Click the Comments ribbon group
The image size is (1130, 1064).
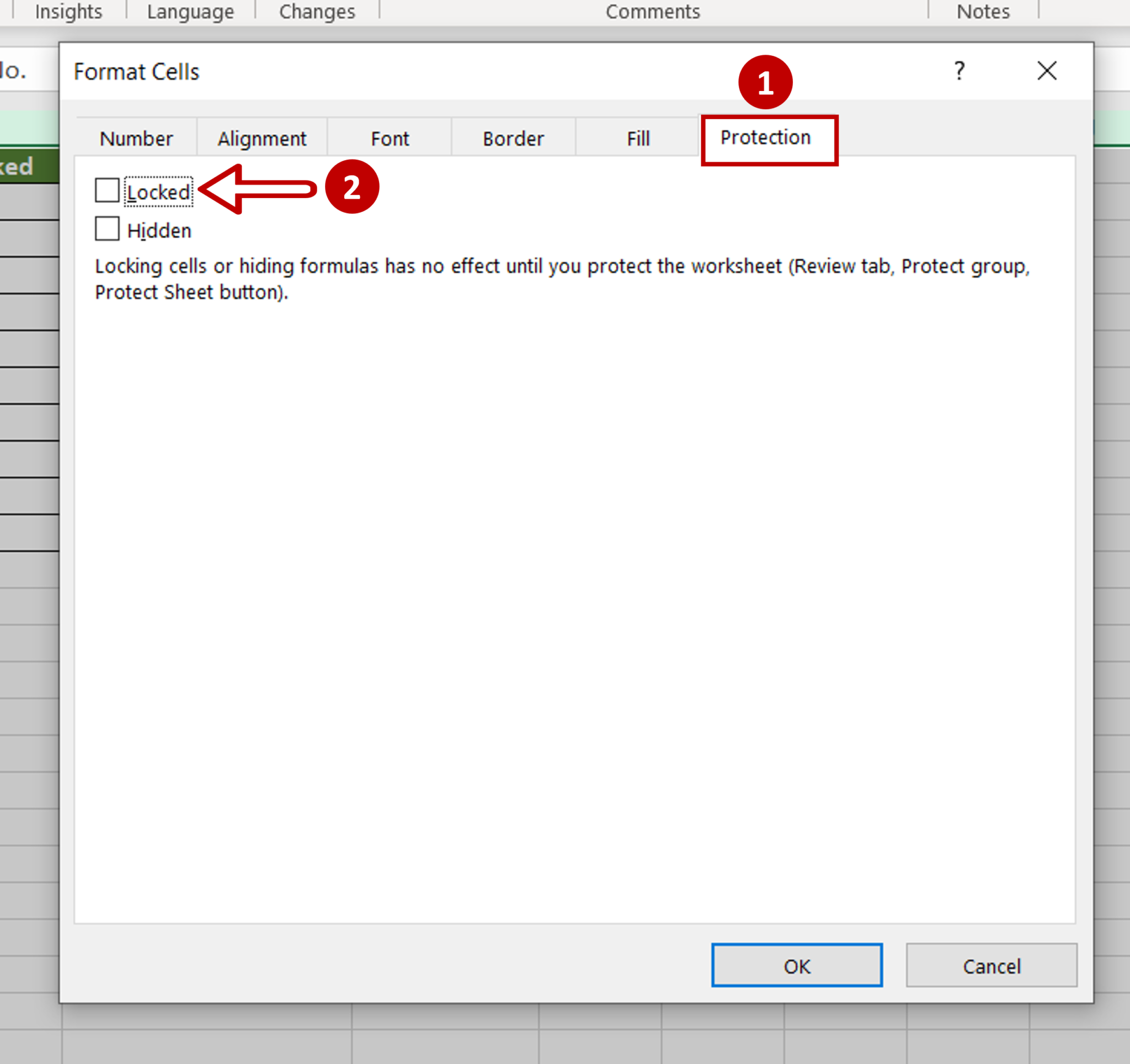coord(653,12)
